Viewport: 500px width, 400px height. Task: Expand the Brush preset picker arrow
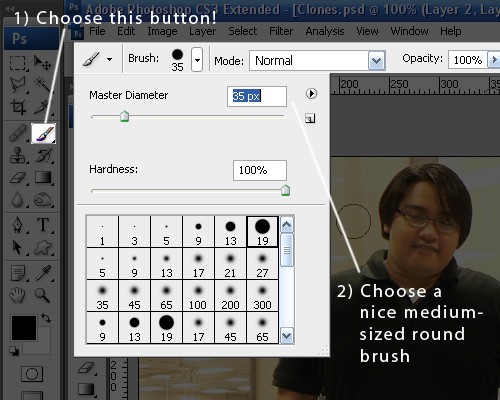coord(197,60)
